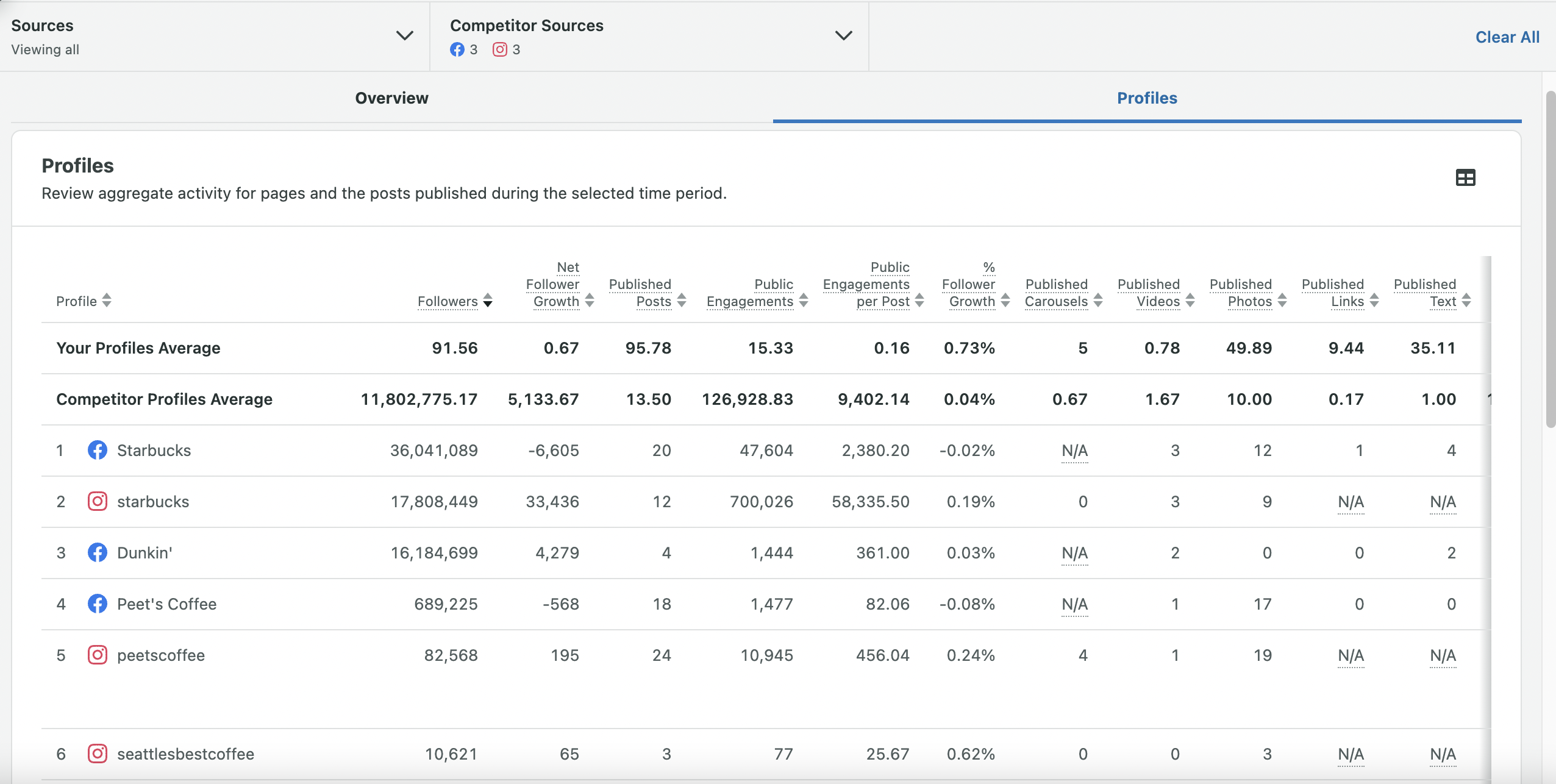The width and height of the screenshot is (1556, 784).
Task: Click the Facebook icon beside Starbucks
Action: tap(98, 450)
